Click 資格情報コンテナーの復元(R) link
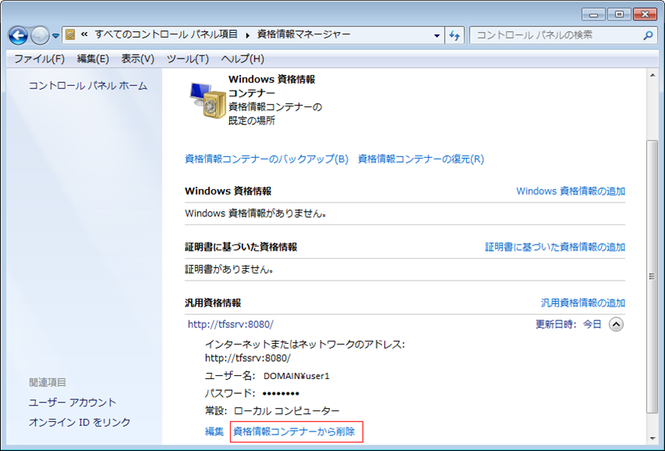 click(x=421, y=159)
